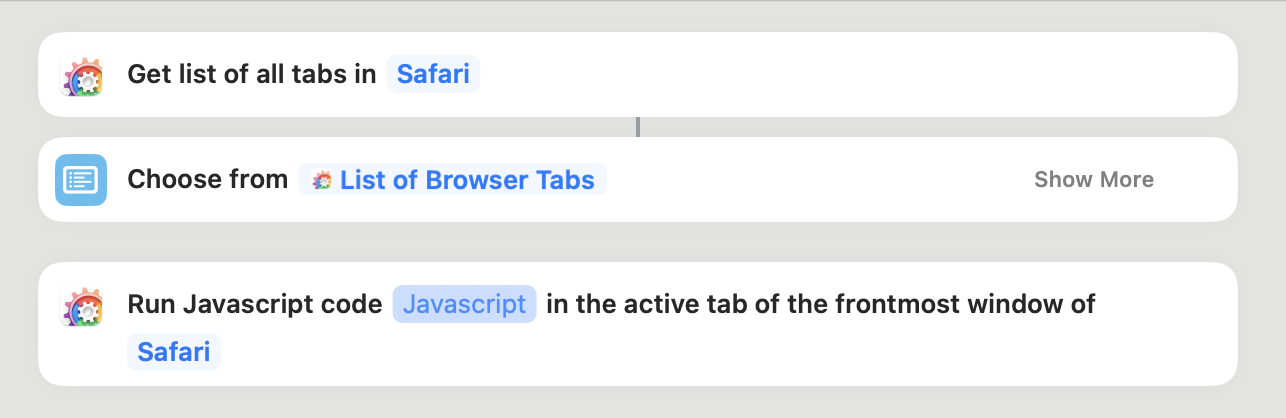This screenshot has height=418, width=1286.
Task: Click the "Choose from" action label
Action: click(208, 180)
